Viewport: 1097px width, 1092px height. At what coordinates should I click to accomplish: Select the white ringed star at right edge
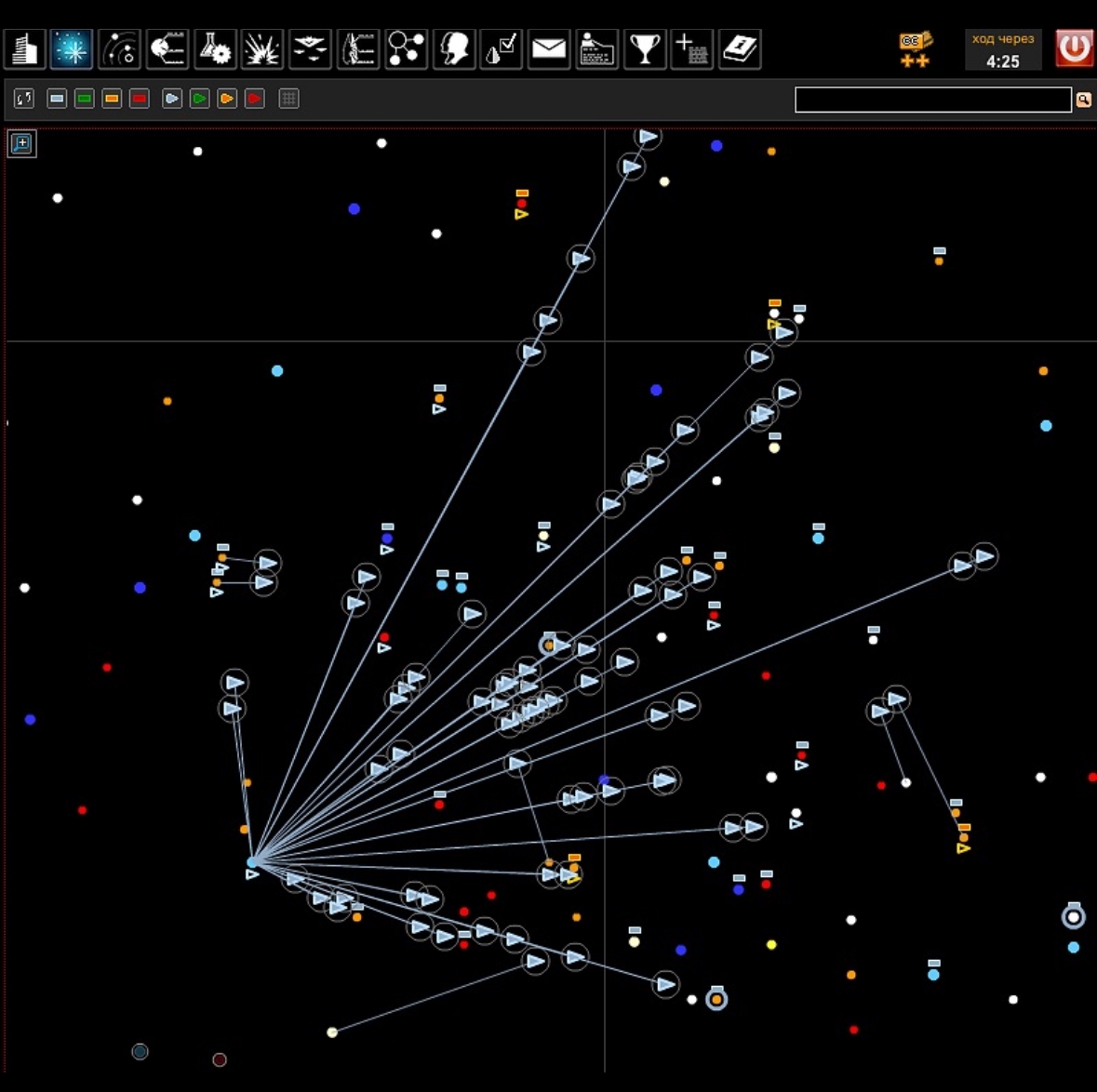tap(1073, 916)
